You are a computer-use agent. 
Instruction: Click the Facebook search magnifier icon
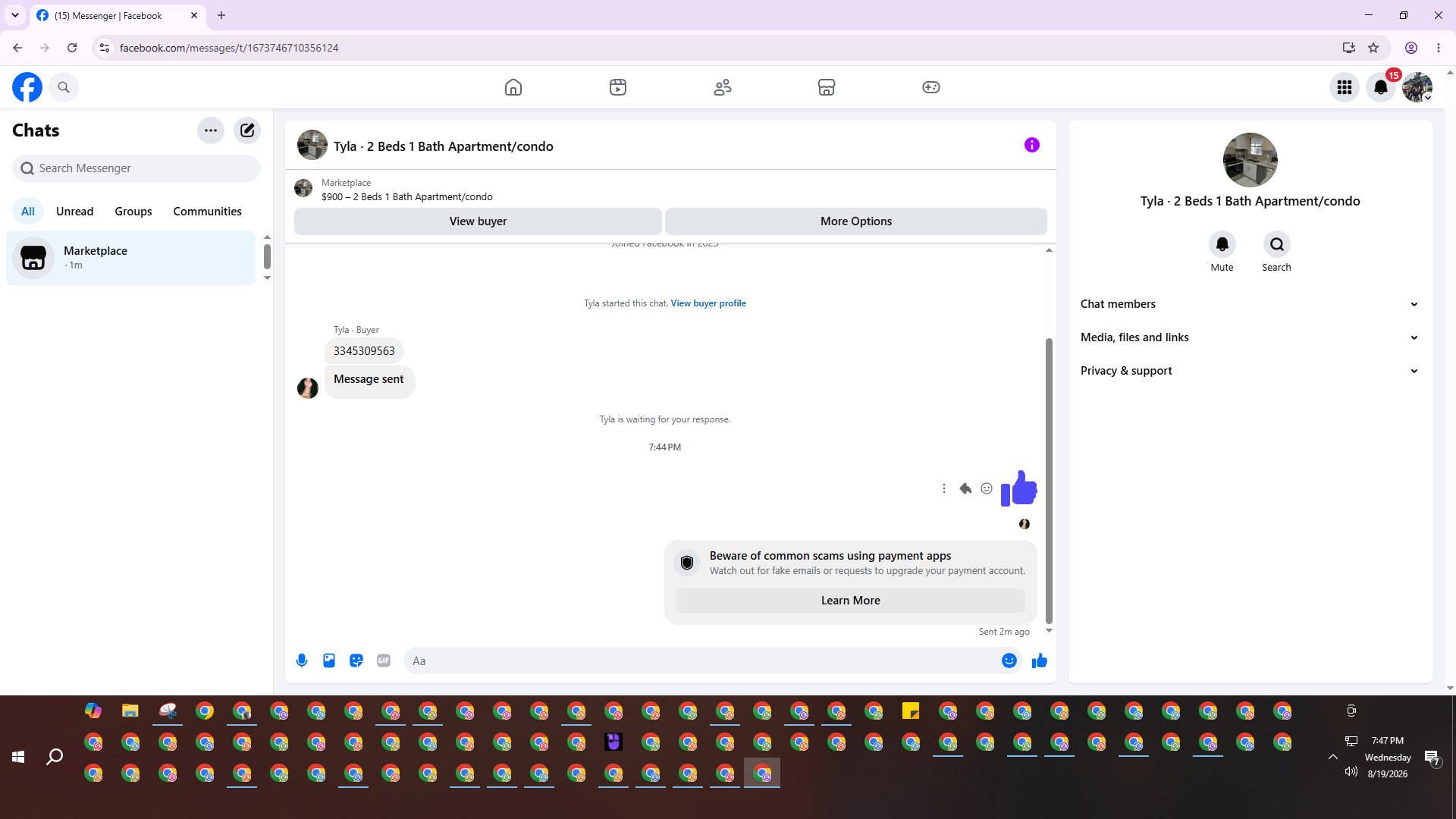64,87
